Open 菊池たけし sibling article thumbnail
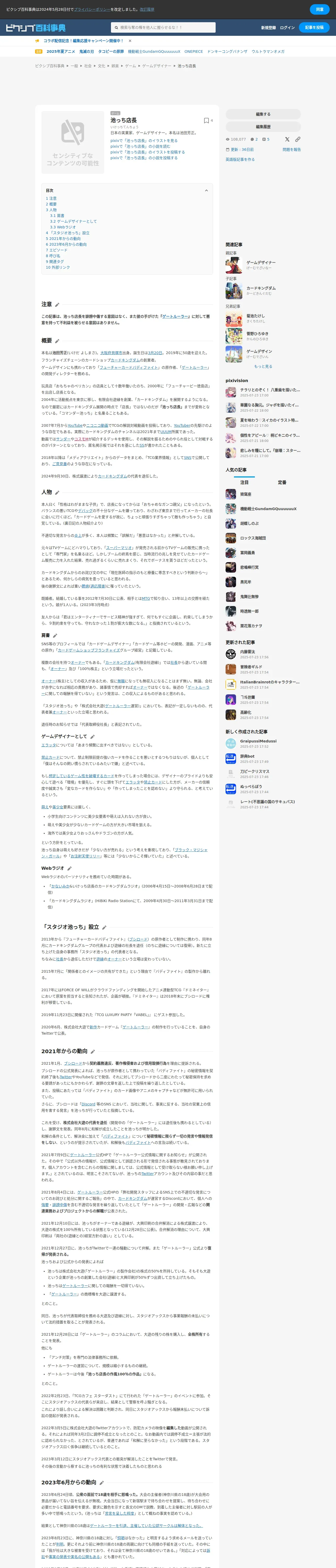The width and height of the screenshot is (336, 1568). (x=234, y=318)
